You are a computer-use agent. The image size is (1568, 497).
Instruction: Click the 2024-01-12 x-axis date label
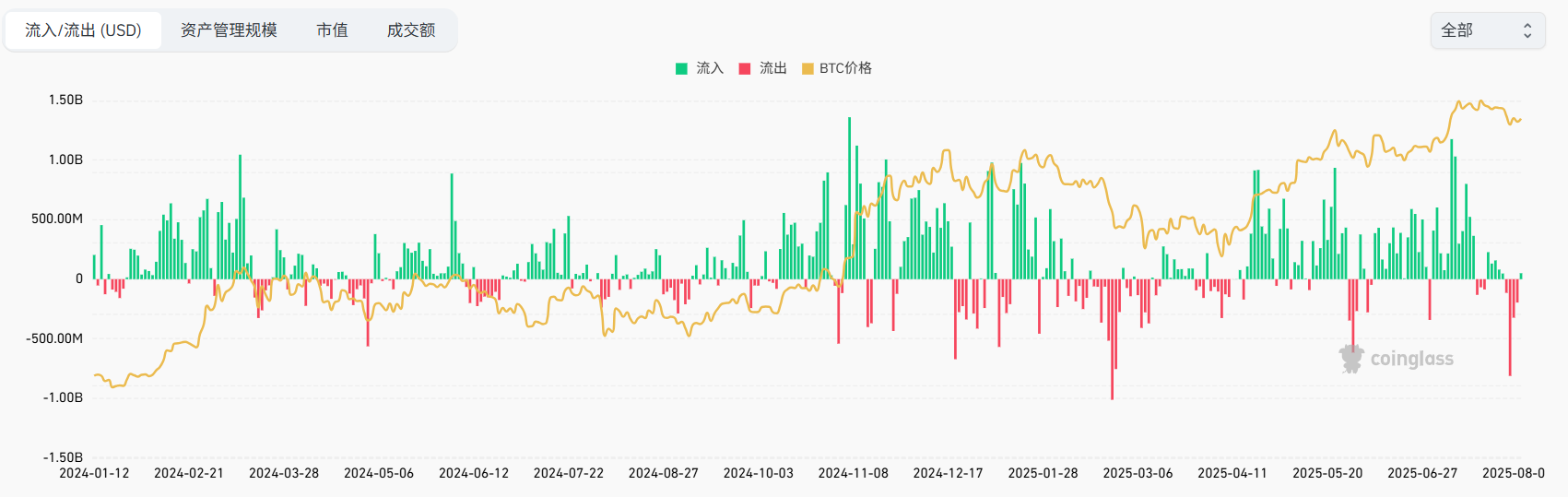click(x=94, y=473)
